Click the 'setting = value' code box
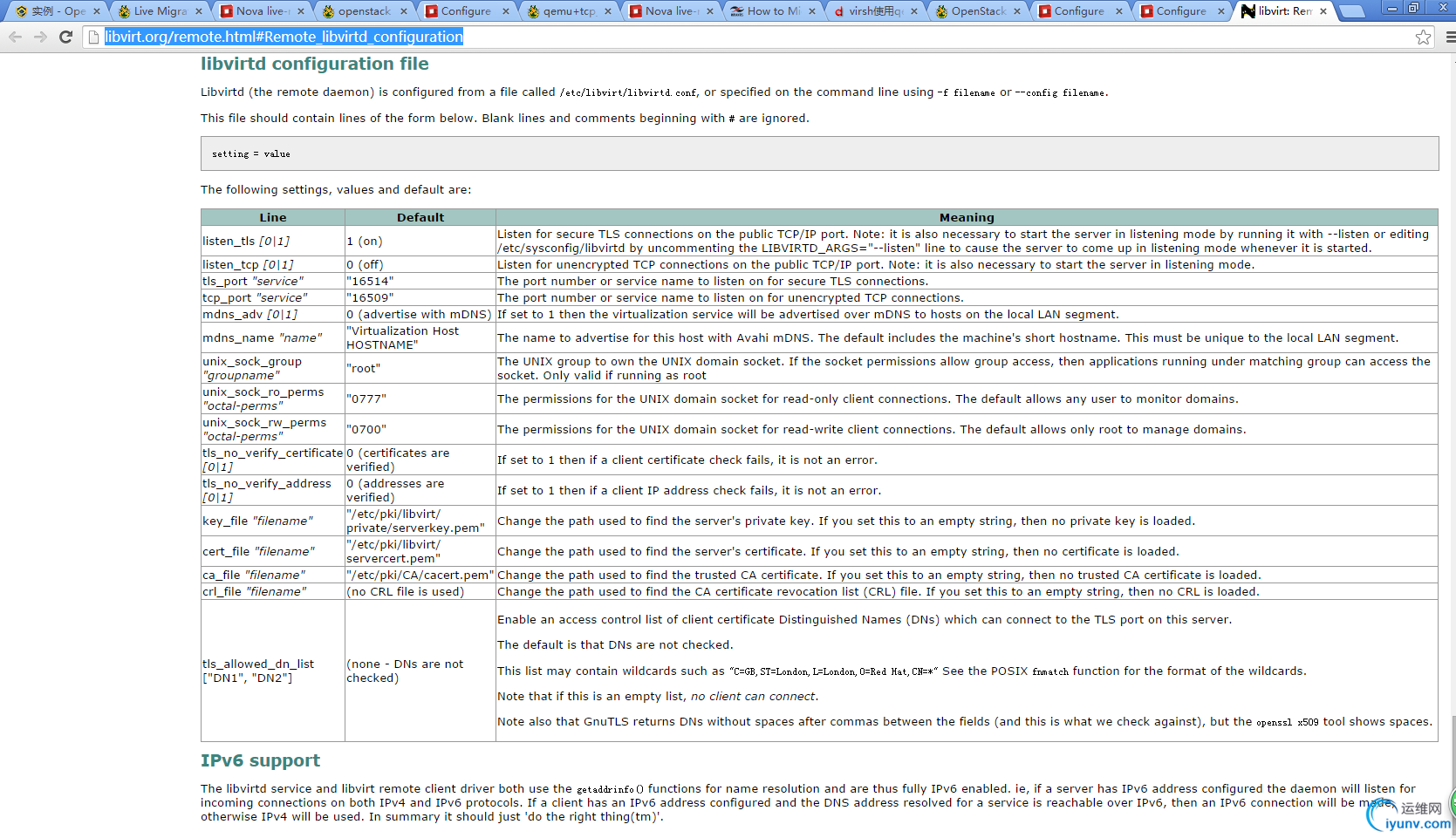The width and height of the screenshot is (1456, 838). 819,153
